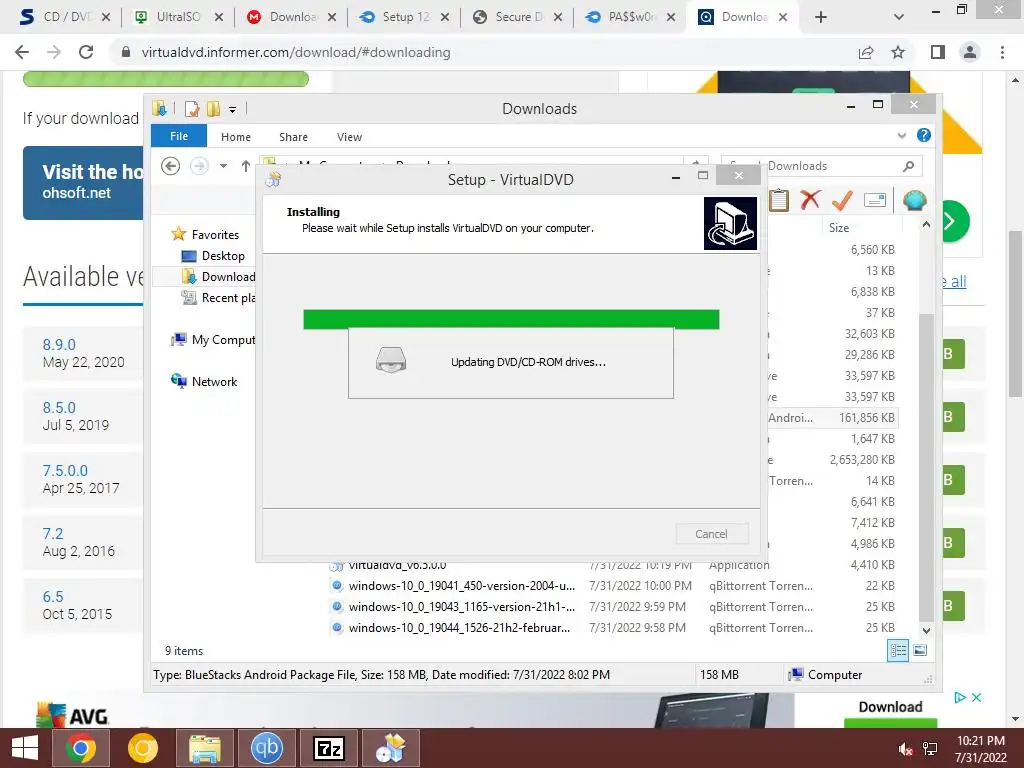Click Cancel in the VirtualDVD setup
The height and width of the screenshot is (768, 1024).
[x=711, y=534]
